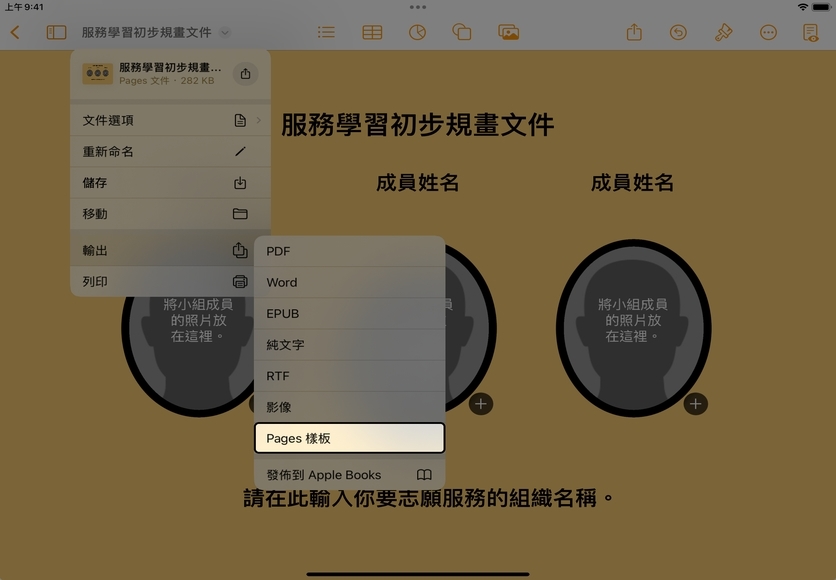Choose 重新命名 from the document menu
This screenshot has width=836, height=580.
(169, 152)
